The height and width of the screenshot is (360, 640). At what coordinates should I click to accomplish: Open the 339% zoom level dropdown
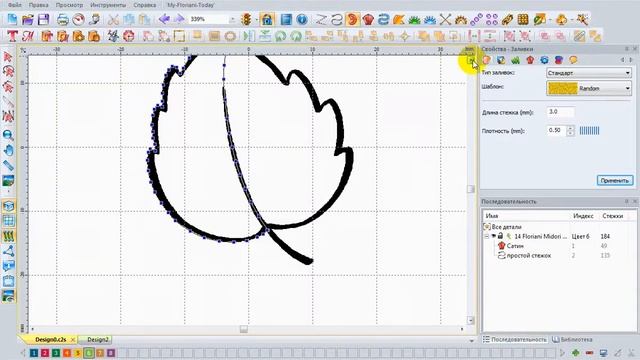(x=232, y=19)
